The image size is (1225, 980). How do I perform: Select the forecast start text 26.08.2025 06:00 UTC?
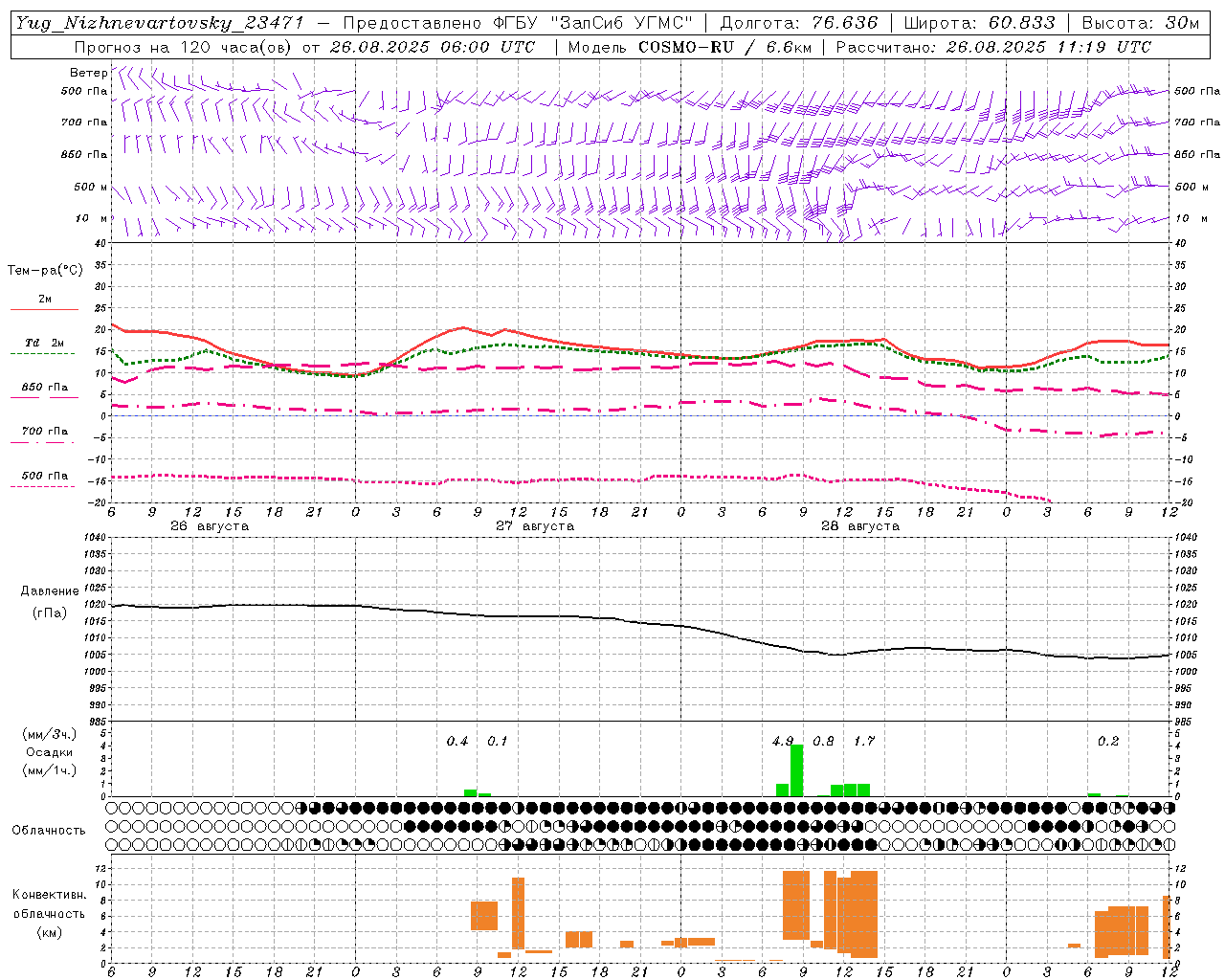[x=432, y=47]
